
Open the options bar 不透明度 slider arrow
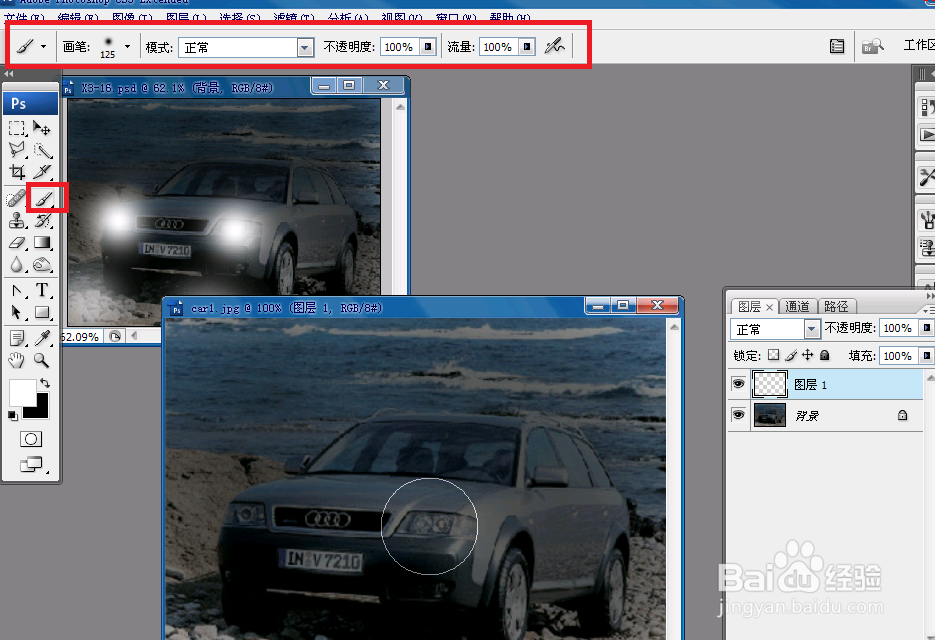coord(428,47)
